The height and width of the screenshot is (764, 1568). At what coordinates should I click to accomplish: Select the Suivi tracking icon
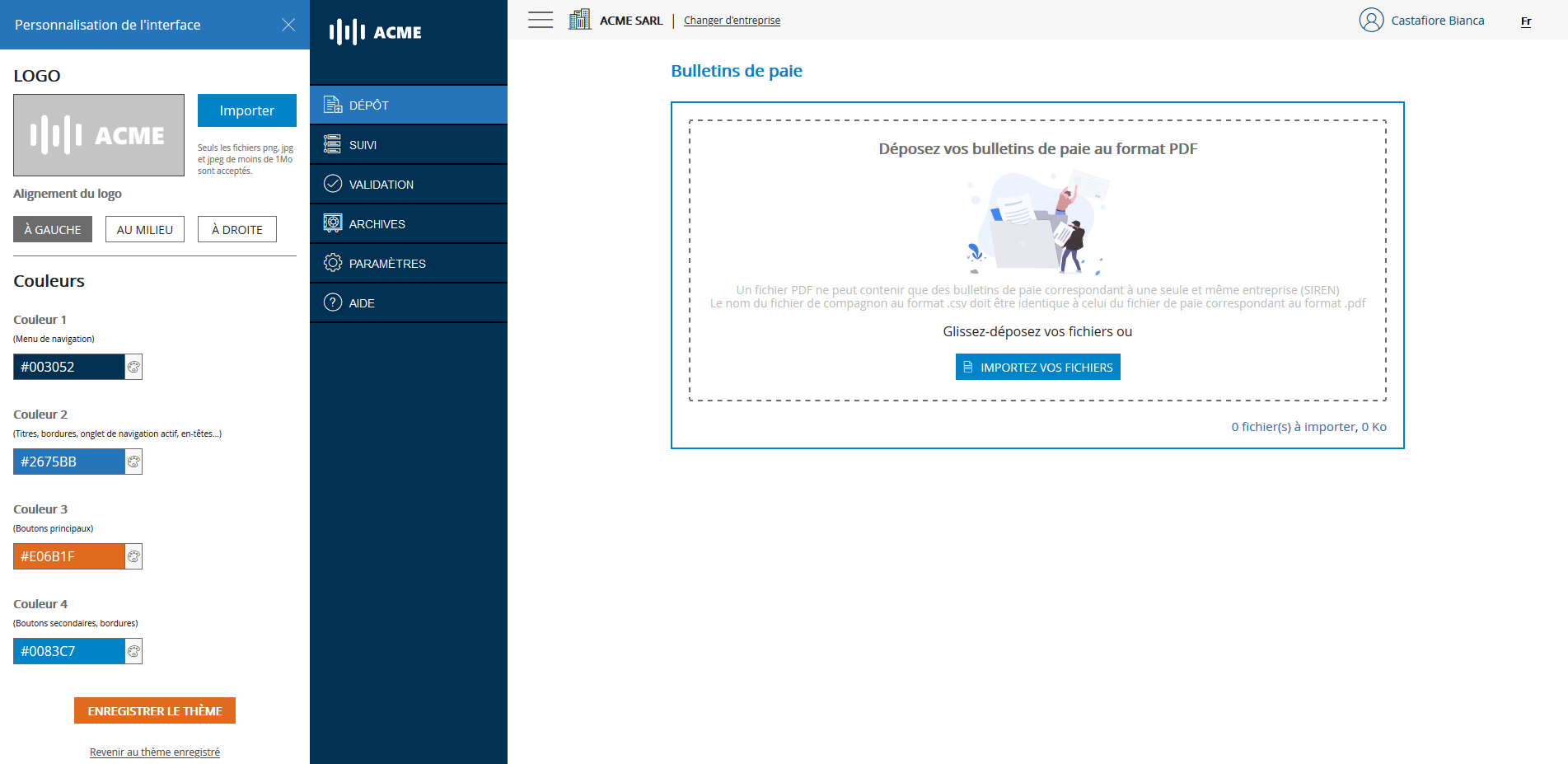click(x=333, y=144)
